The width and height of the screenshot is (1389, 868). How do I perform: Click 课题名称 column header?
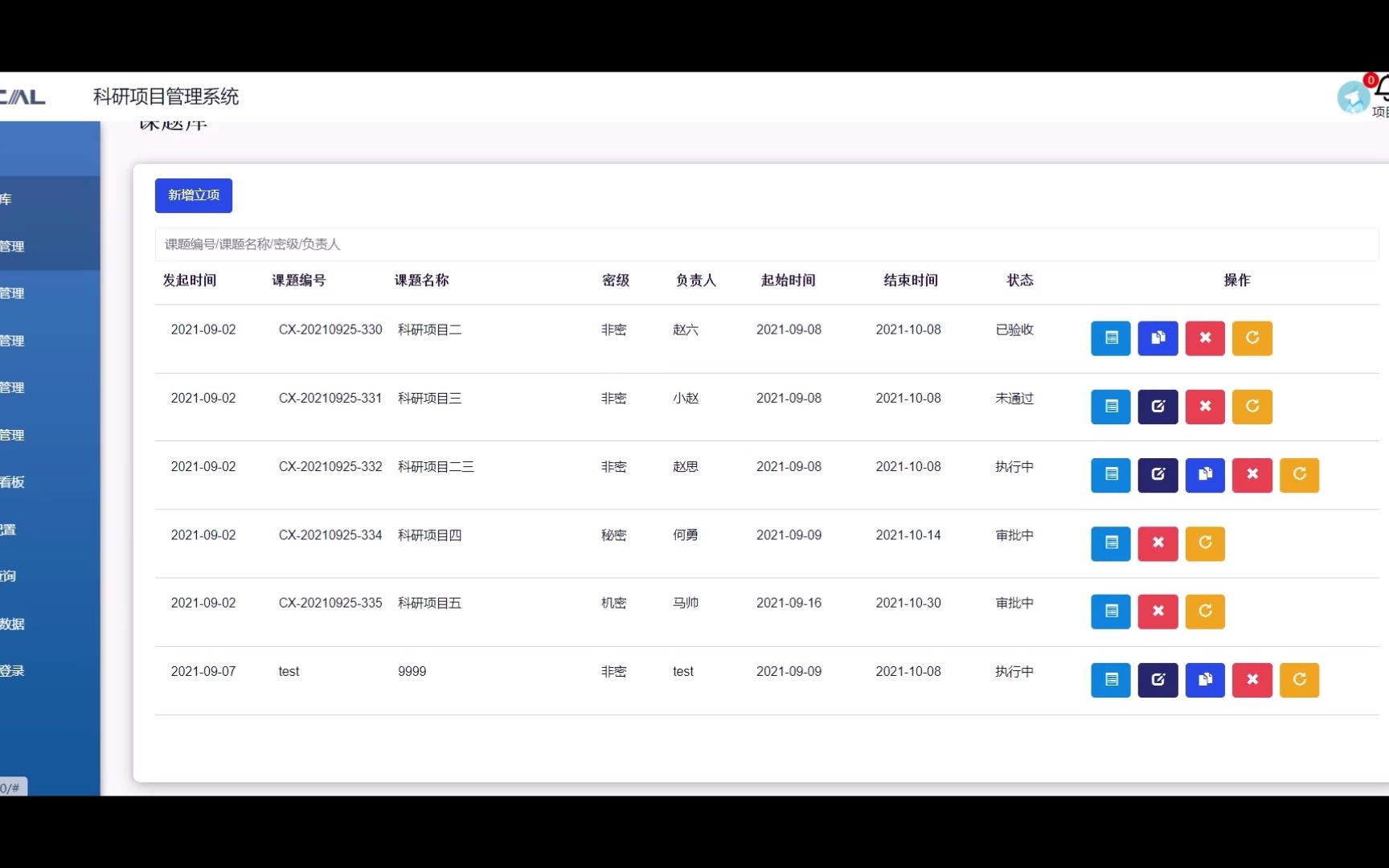(x=421, y=280)
